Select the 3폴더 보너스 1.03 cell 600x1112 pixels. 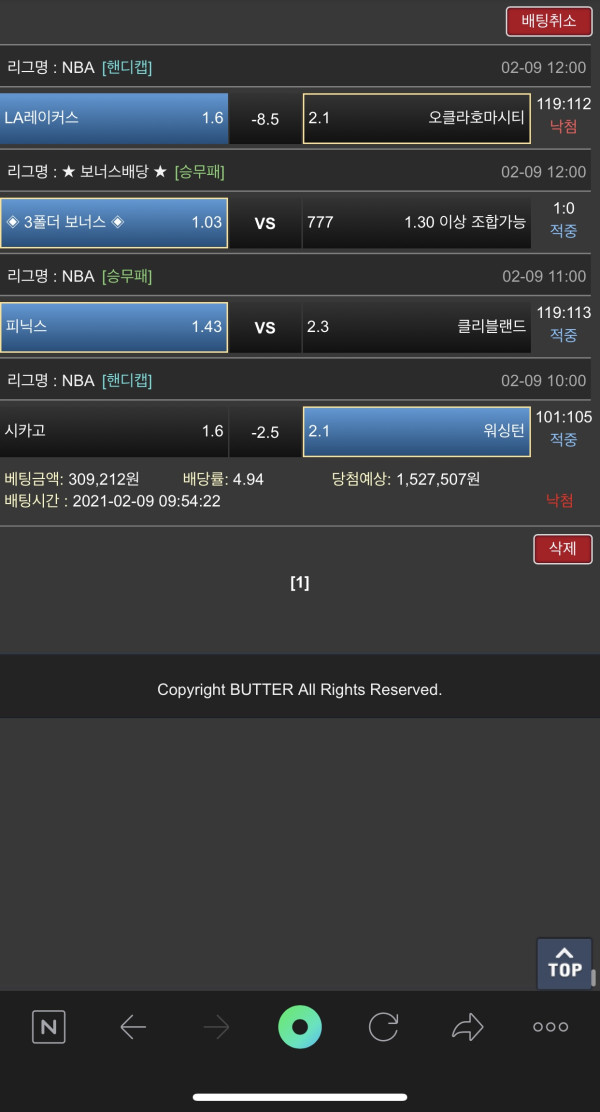[x=113, y=223]
